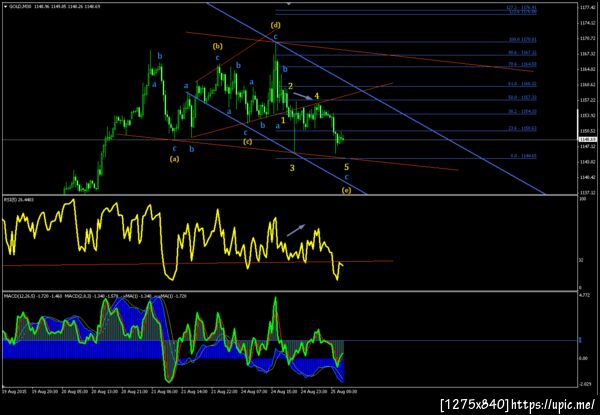The image size is (600, 415).
Task: Click the 1137.12 price axis value
Action: [x=586, y=192]
